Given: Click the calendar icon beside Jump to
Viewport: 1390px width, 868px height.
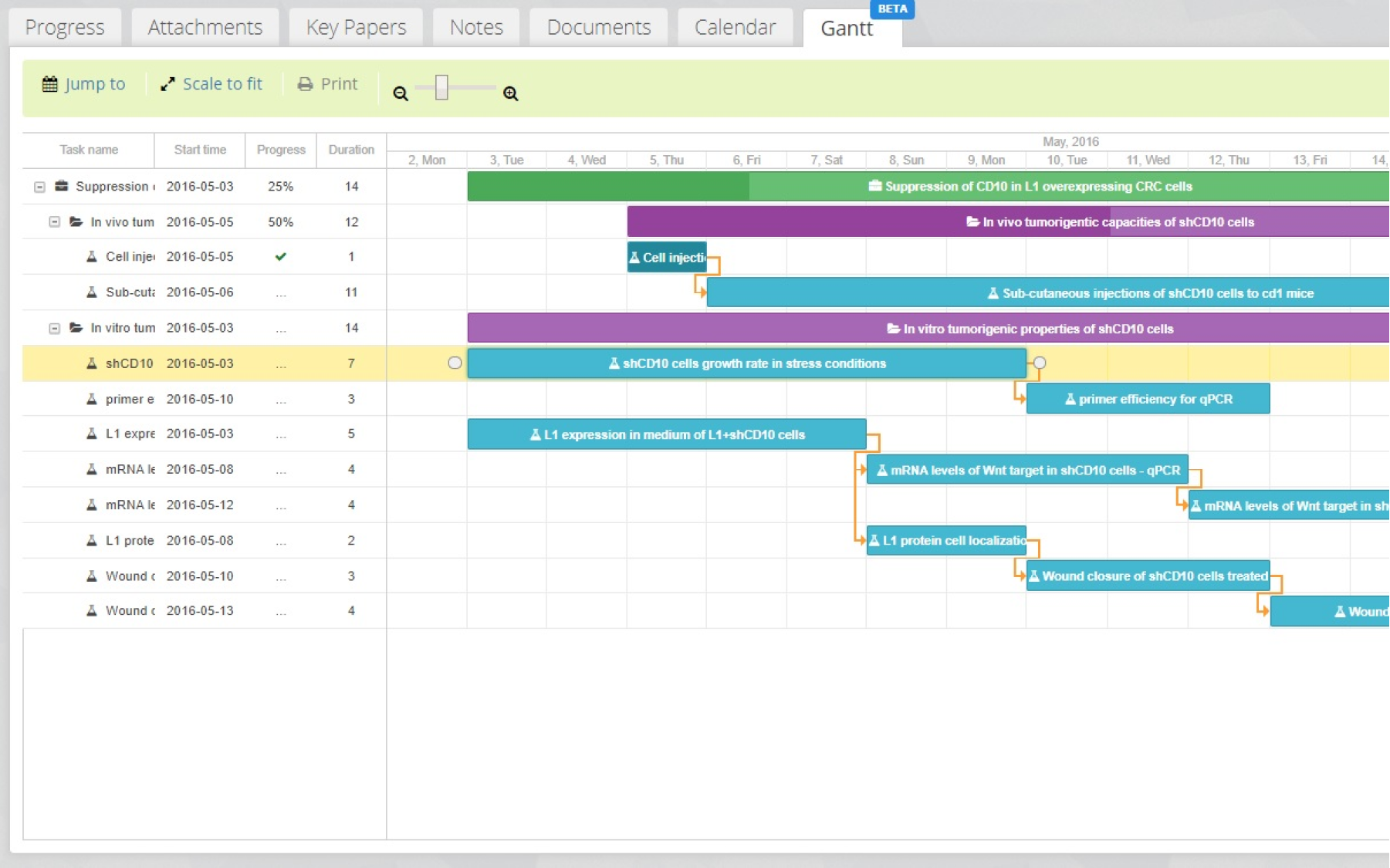Looking at the screenshot, I should pyautogui.click(x=50, y=84).
